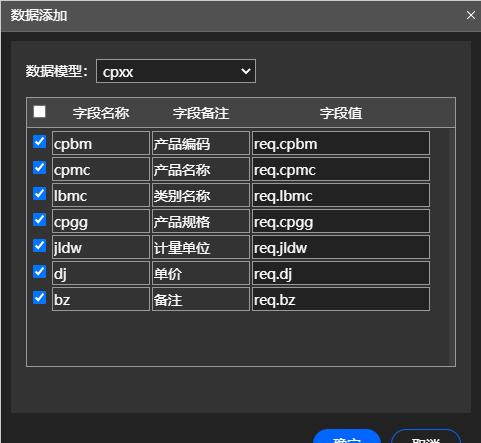The width and height of the screenshot is (481, 443).
Task: Uncheck the jldw row checkbox
Action: pos(39,245)
